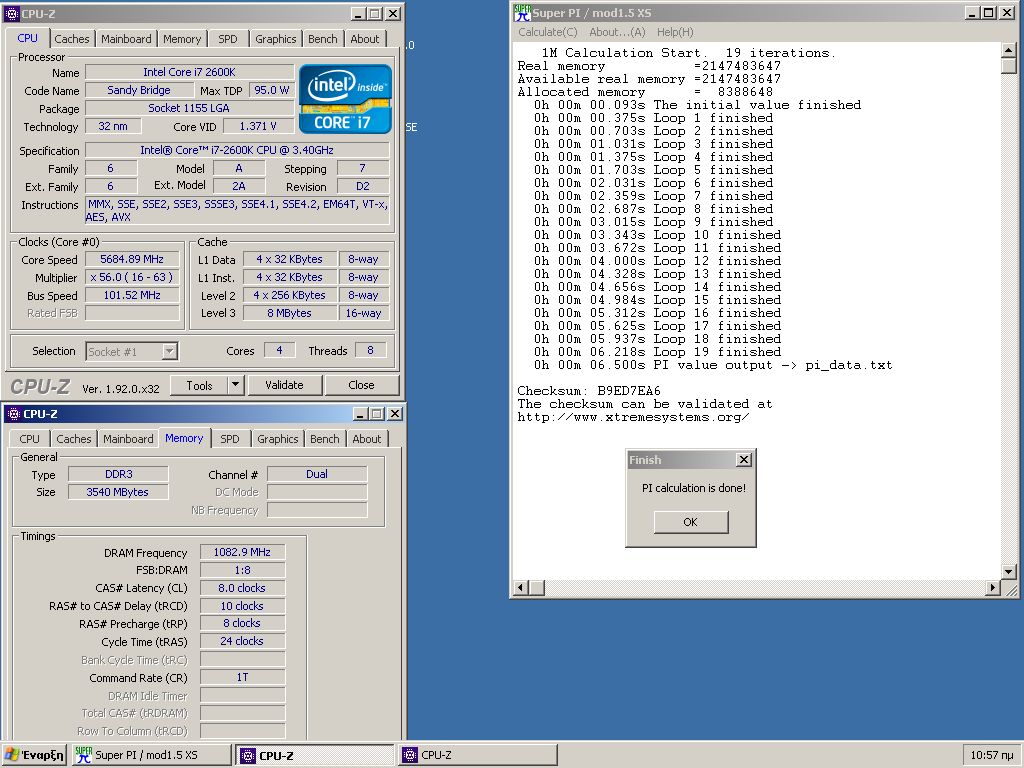
Task: Switch to Super PI / mod1.5 XS taskbar item
Action: point(152,755)
